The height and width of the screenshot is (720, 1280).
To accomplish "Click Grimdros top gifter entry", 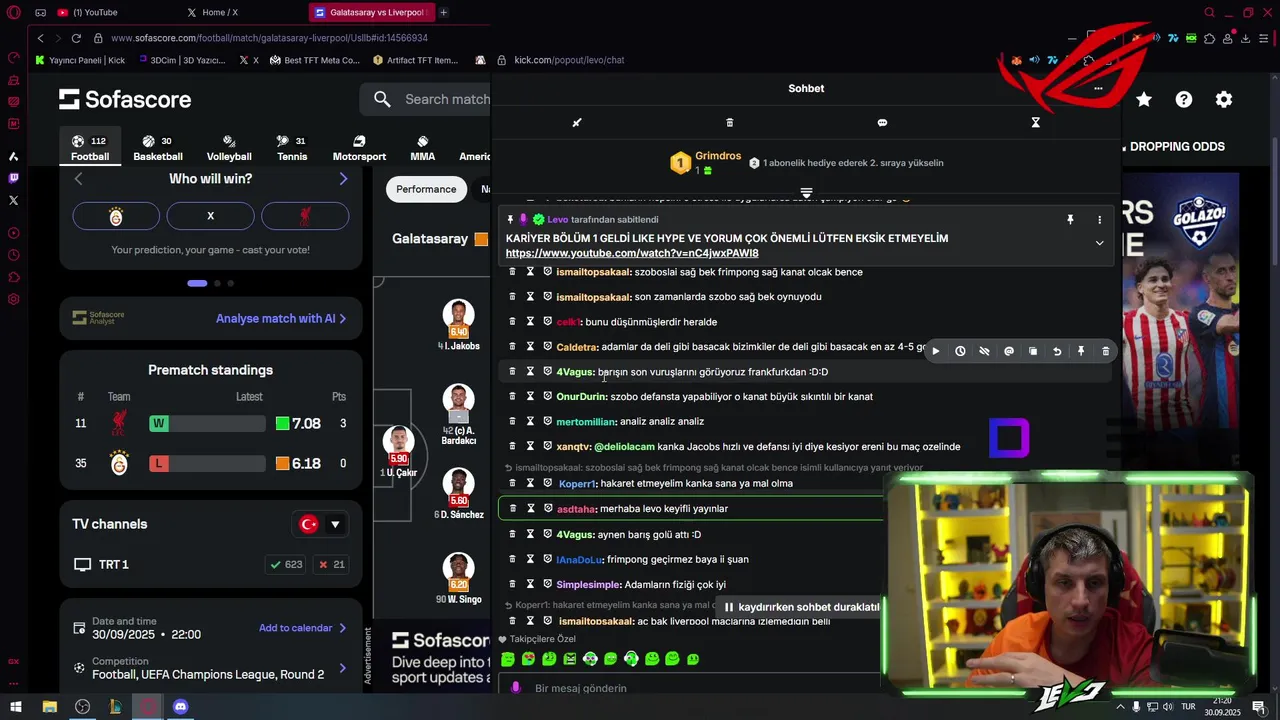I will pos(706,163).
